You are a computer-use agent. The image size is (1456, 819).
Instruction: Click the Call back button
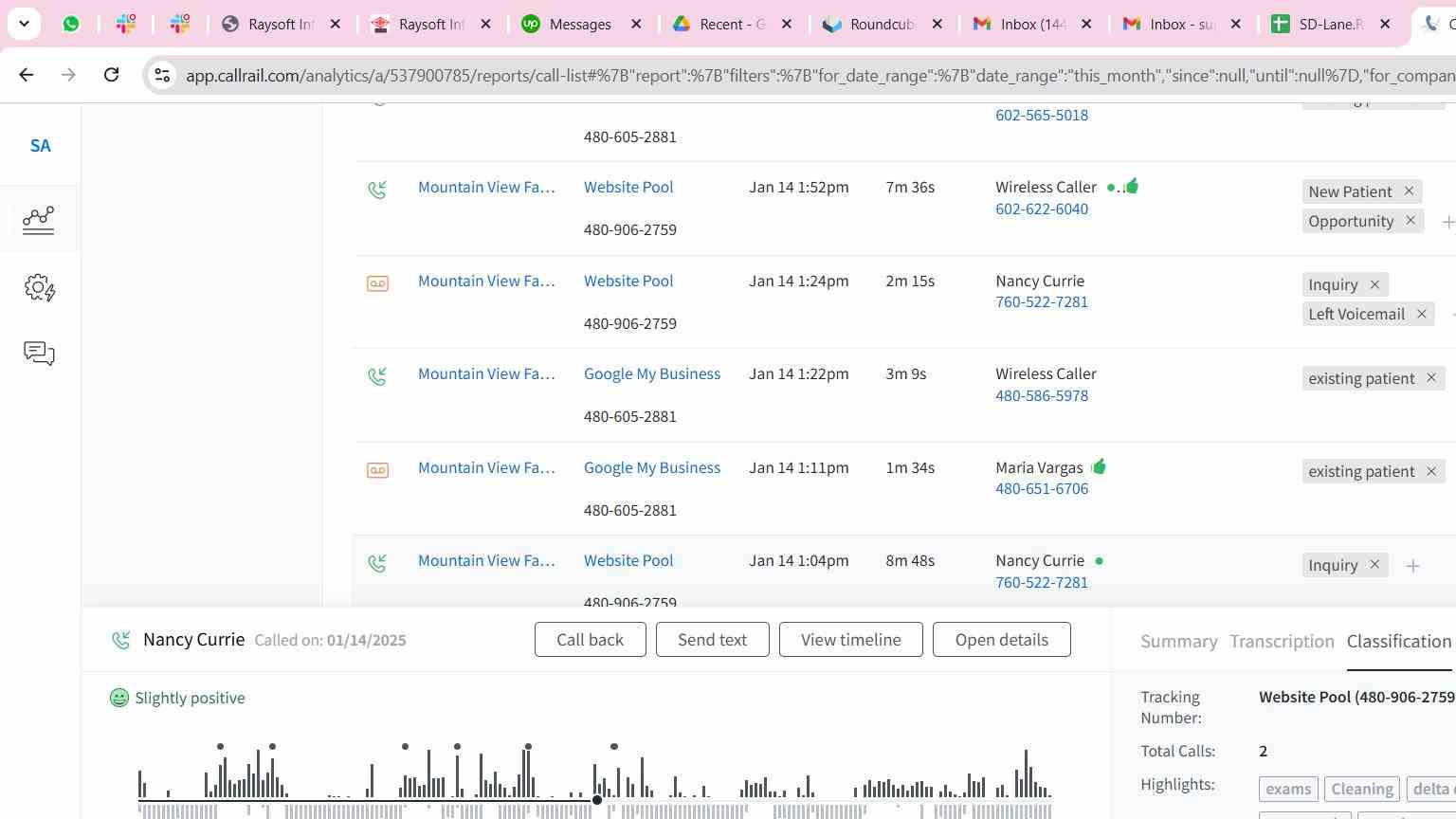click(591, 640)
